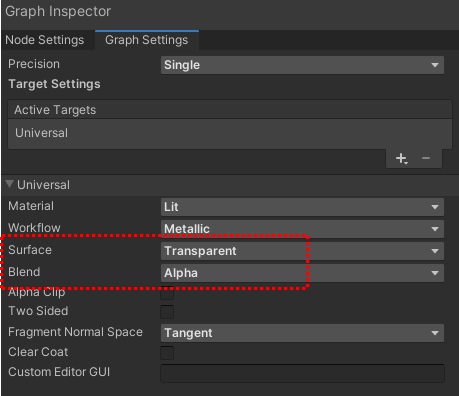
Task: Click the Graph Inspector panel title
Action: tap(58, 12)
